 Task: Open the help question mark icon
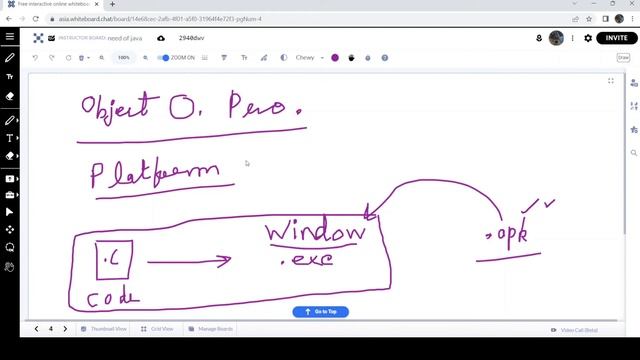pos(384,58)
